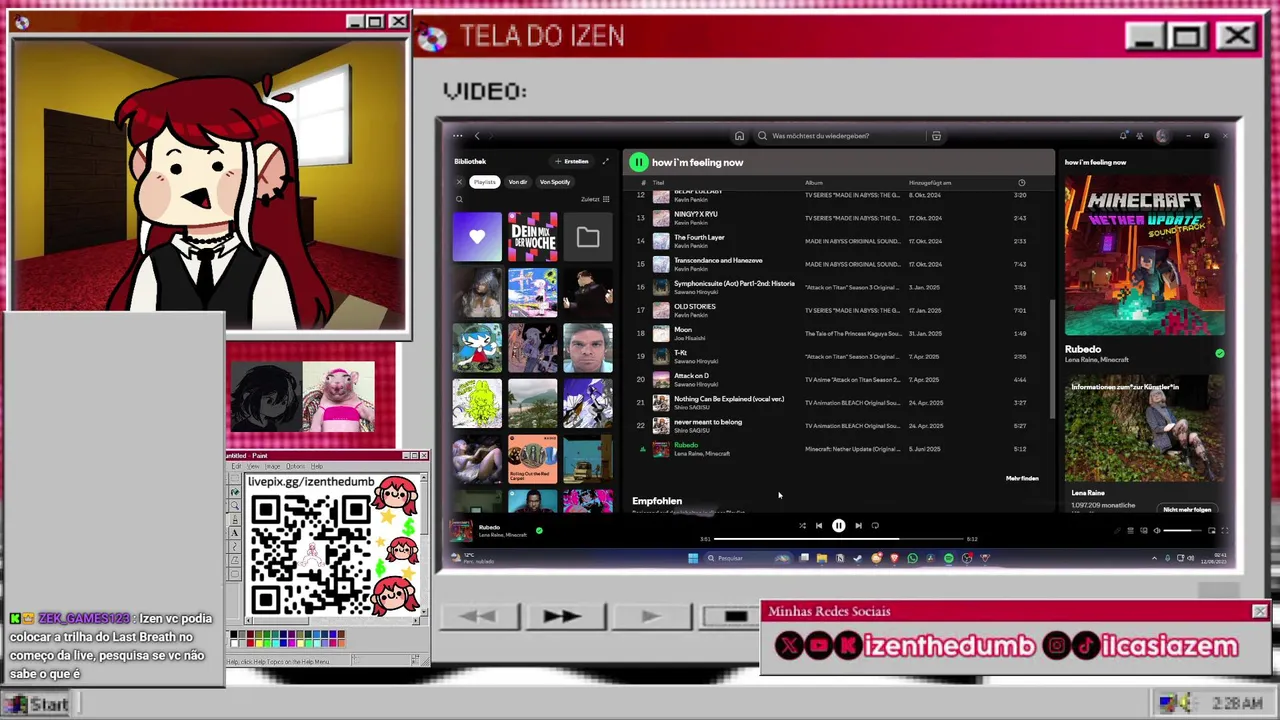Viewport: 1280px width, 720px height.
Task: Sort by the duration clock column header
Action: (1021, 183)
